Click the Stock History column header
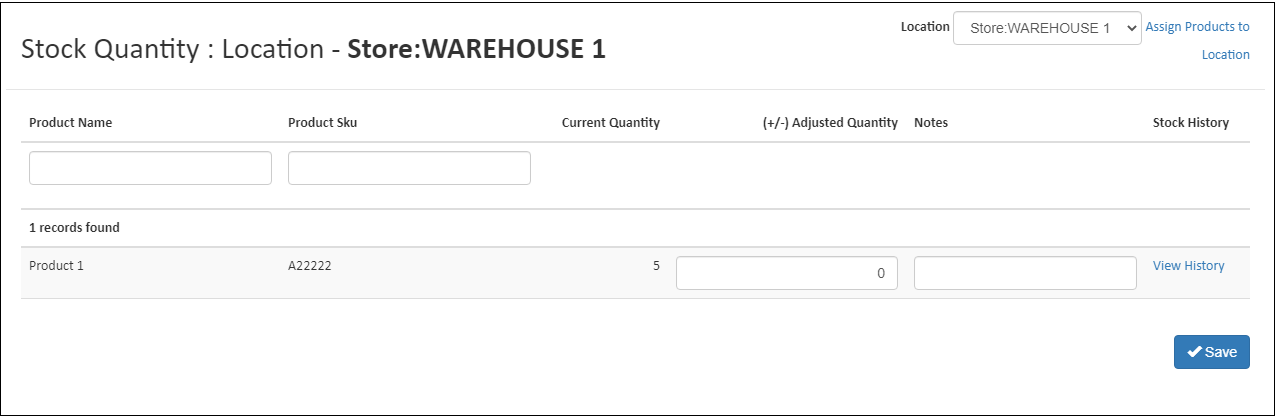This screenshot has width=1277, height=418. tap(1190, 123)
